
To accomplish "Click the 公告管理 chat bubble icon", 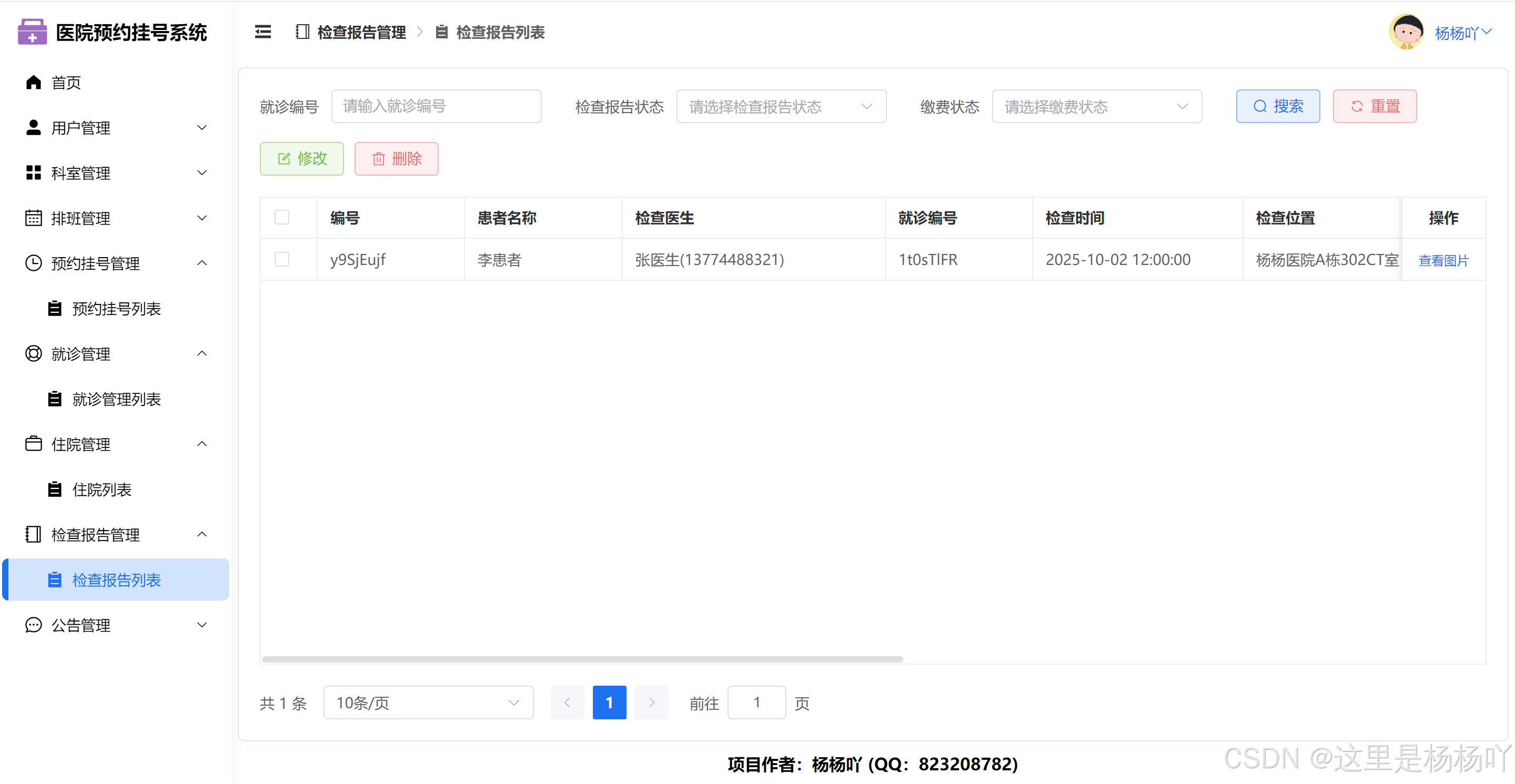I will point(34,625).
